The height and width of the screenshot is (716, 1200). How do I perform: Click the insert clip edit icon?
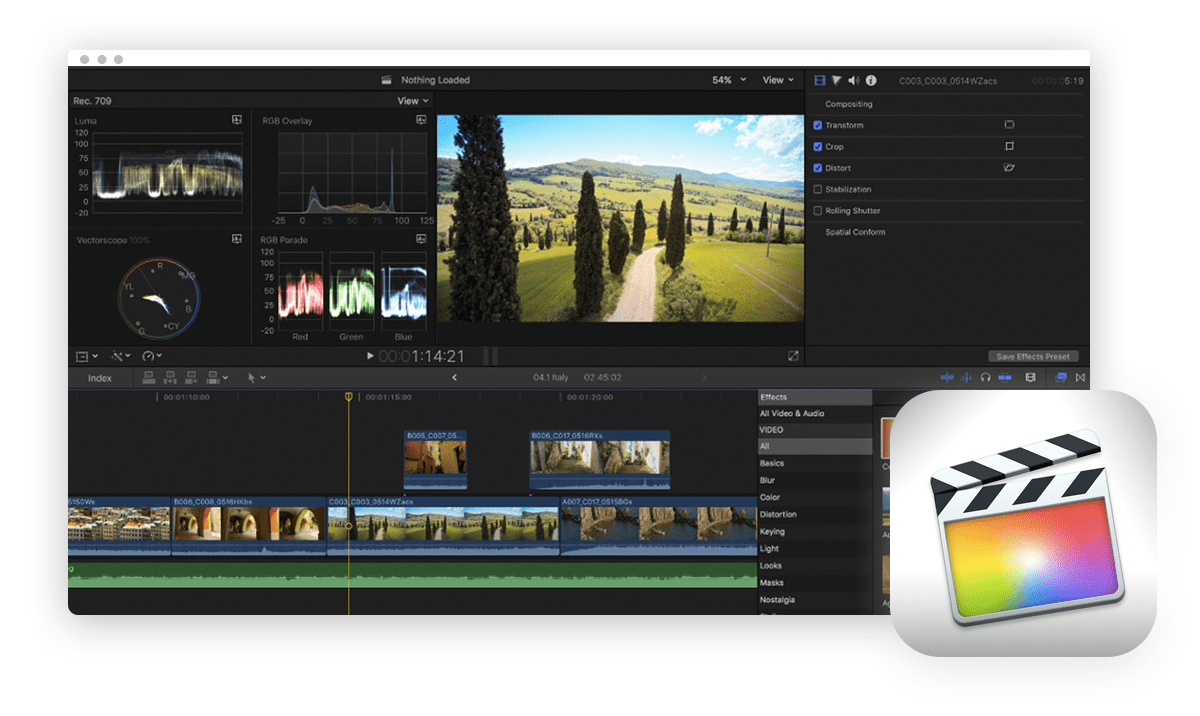point(171,377)
